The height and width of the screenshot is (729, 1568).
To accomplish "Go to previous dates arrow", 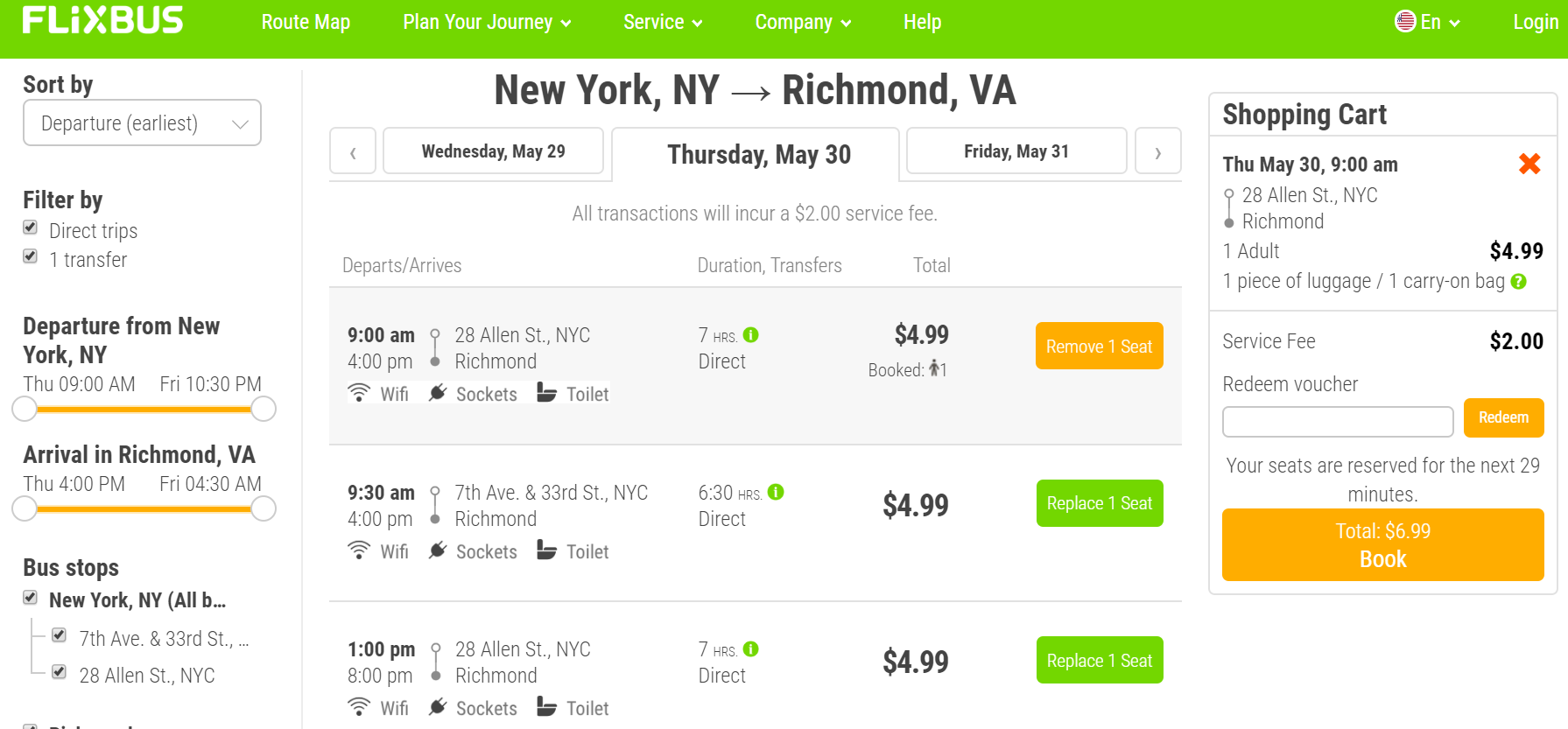I will [x=353, y=152].
